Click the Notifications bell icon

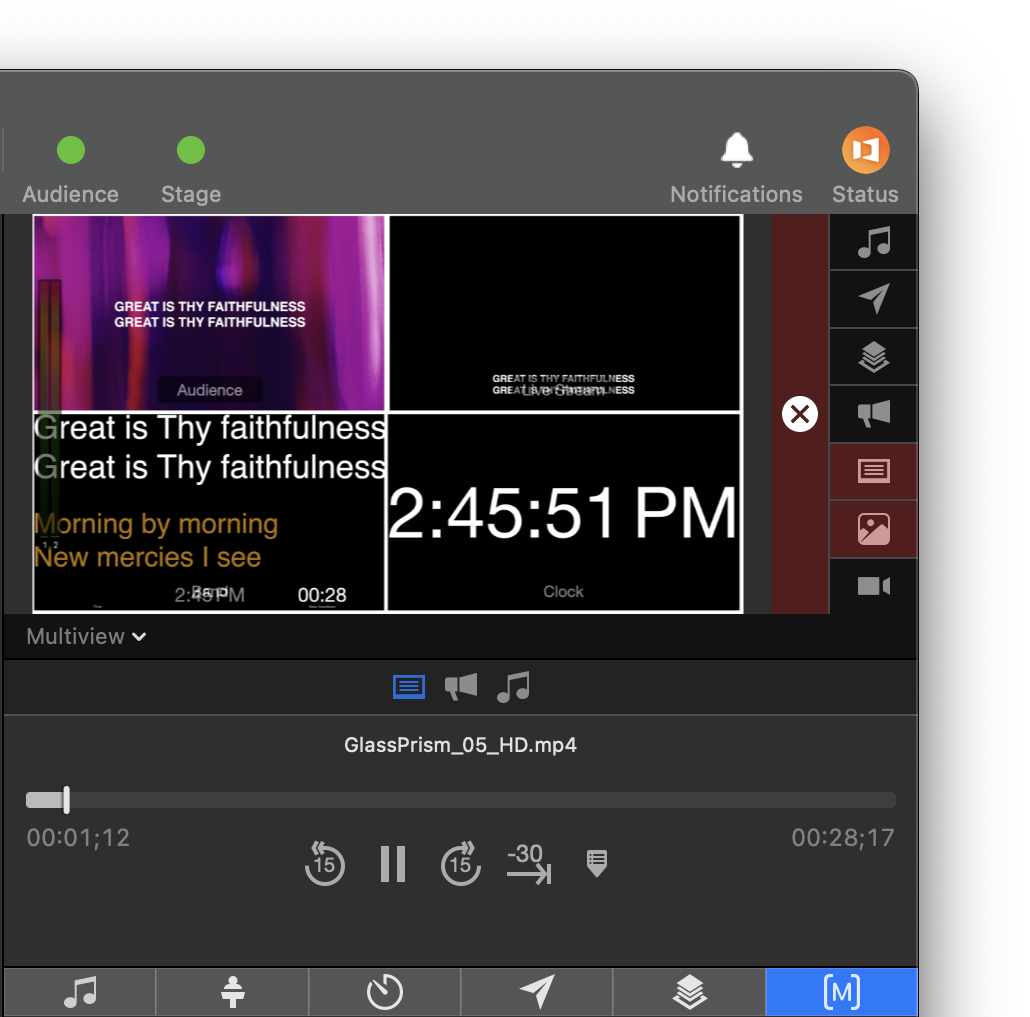[x=737, y=151]
